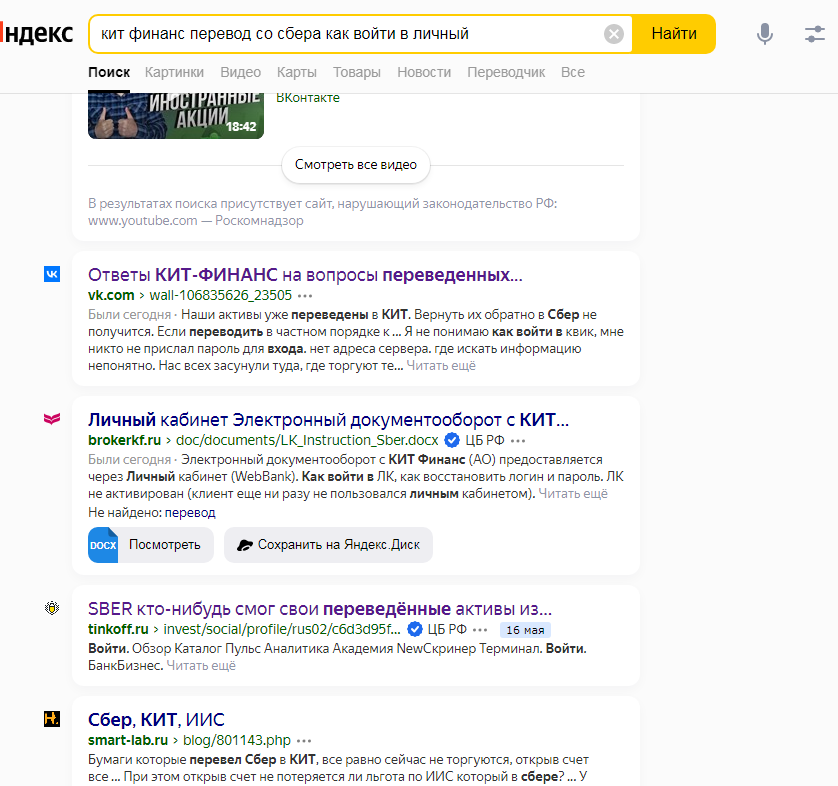Open the three-dot menu for the vk.com result
This screenshot has height=786, width=838.
(305, 295)
